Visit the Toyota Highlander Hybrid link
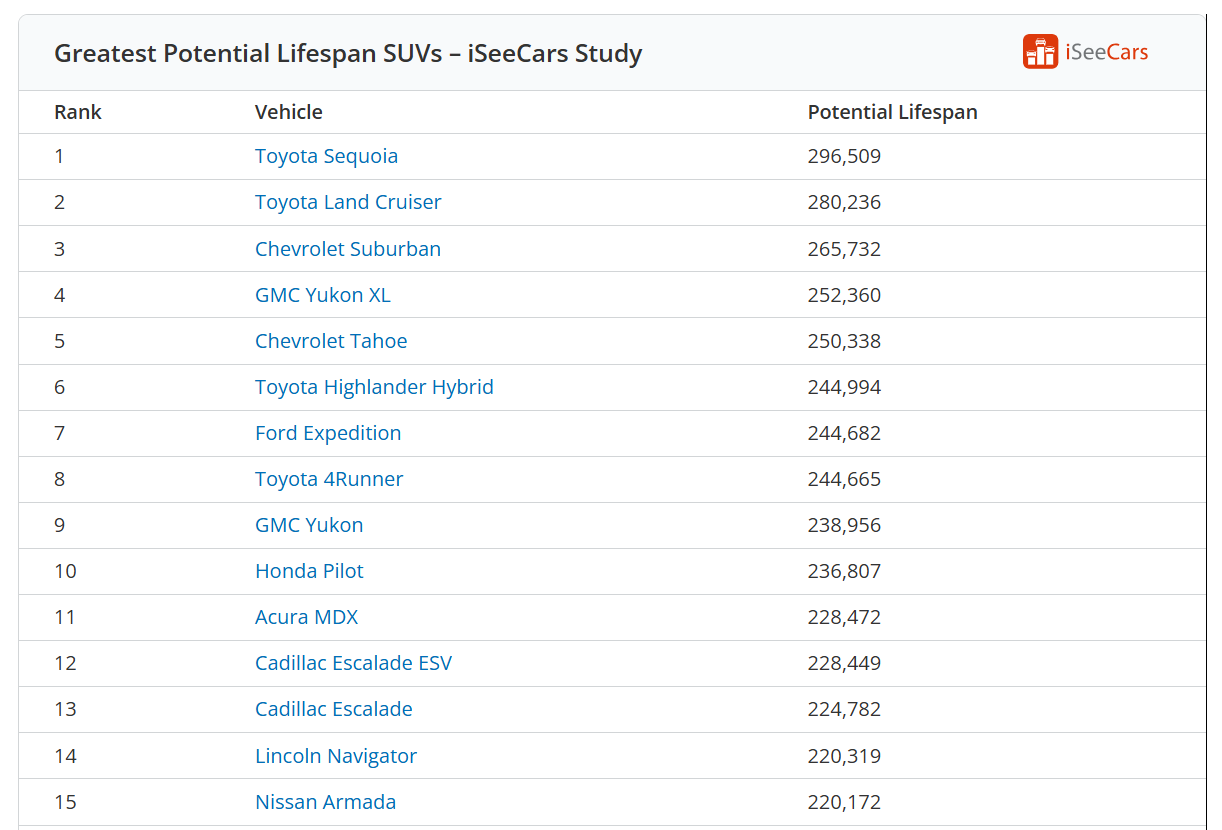Image resolution: width=1222 pixels, height=830 pixels. click(374, 387)
